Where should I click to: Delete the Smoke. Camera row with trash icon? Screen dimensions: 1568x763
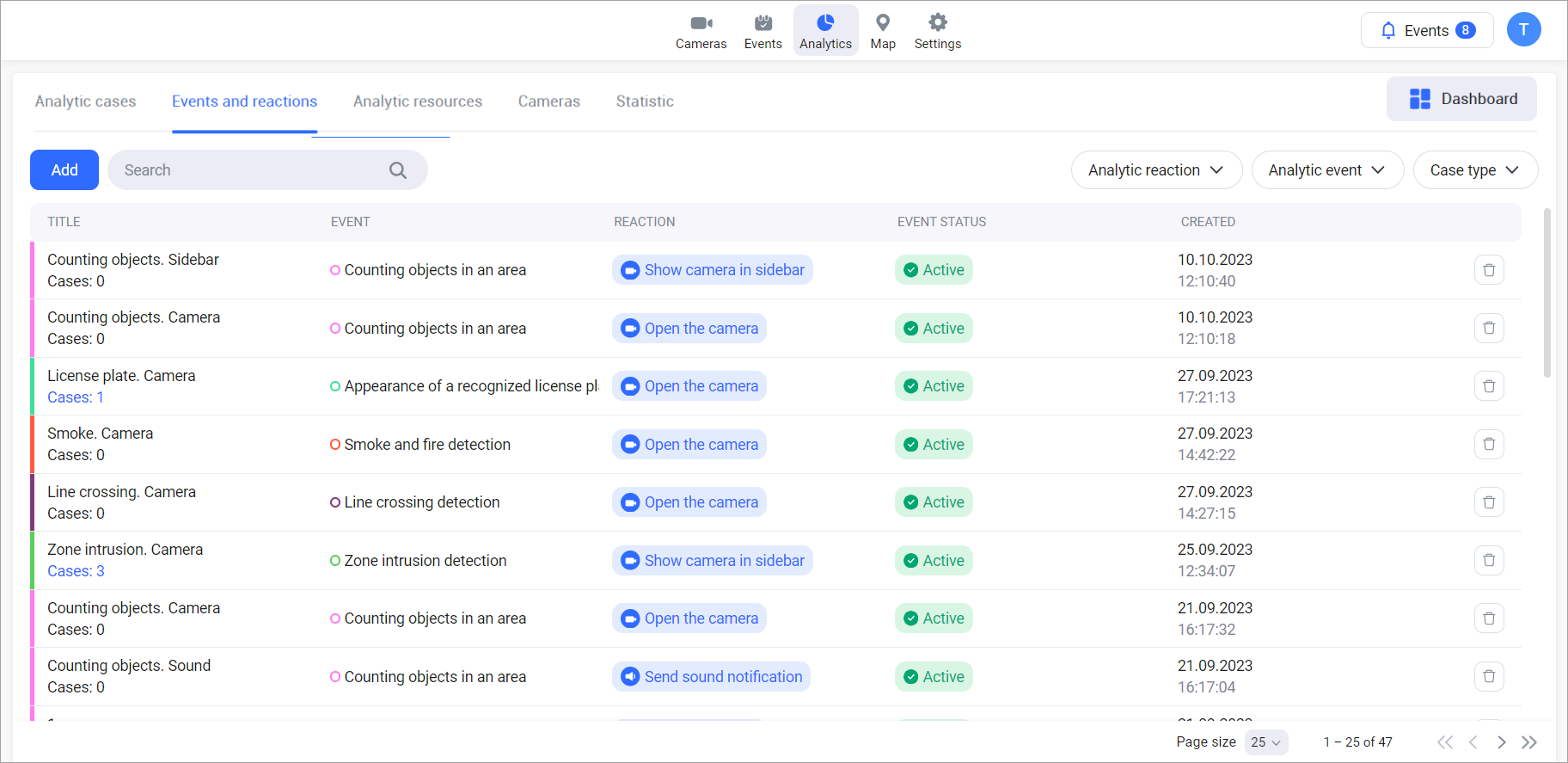pyautogui.click(x=1489, y=445)
